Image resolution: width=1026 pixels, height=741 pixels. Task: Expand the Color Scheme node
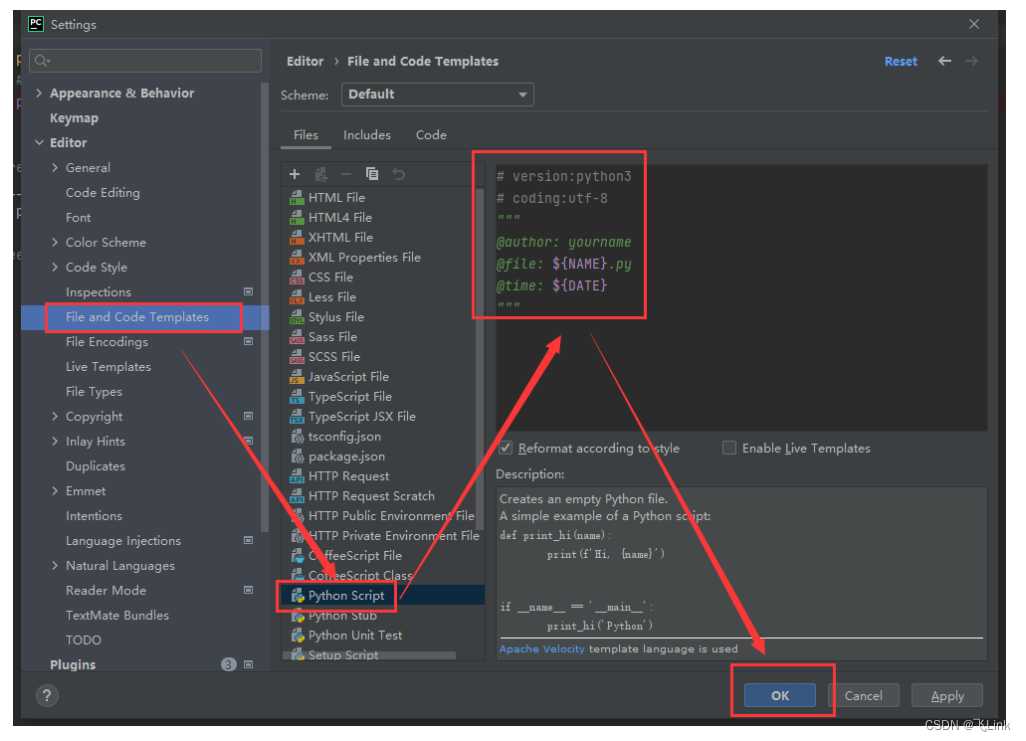[55, 242]
